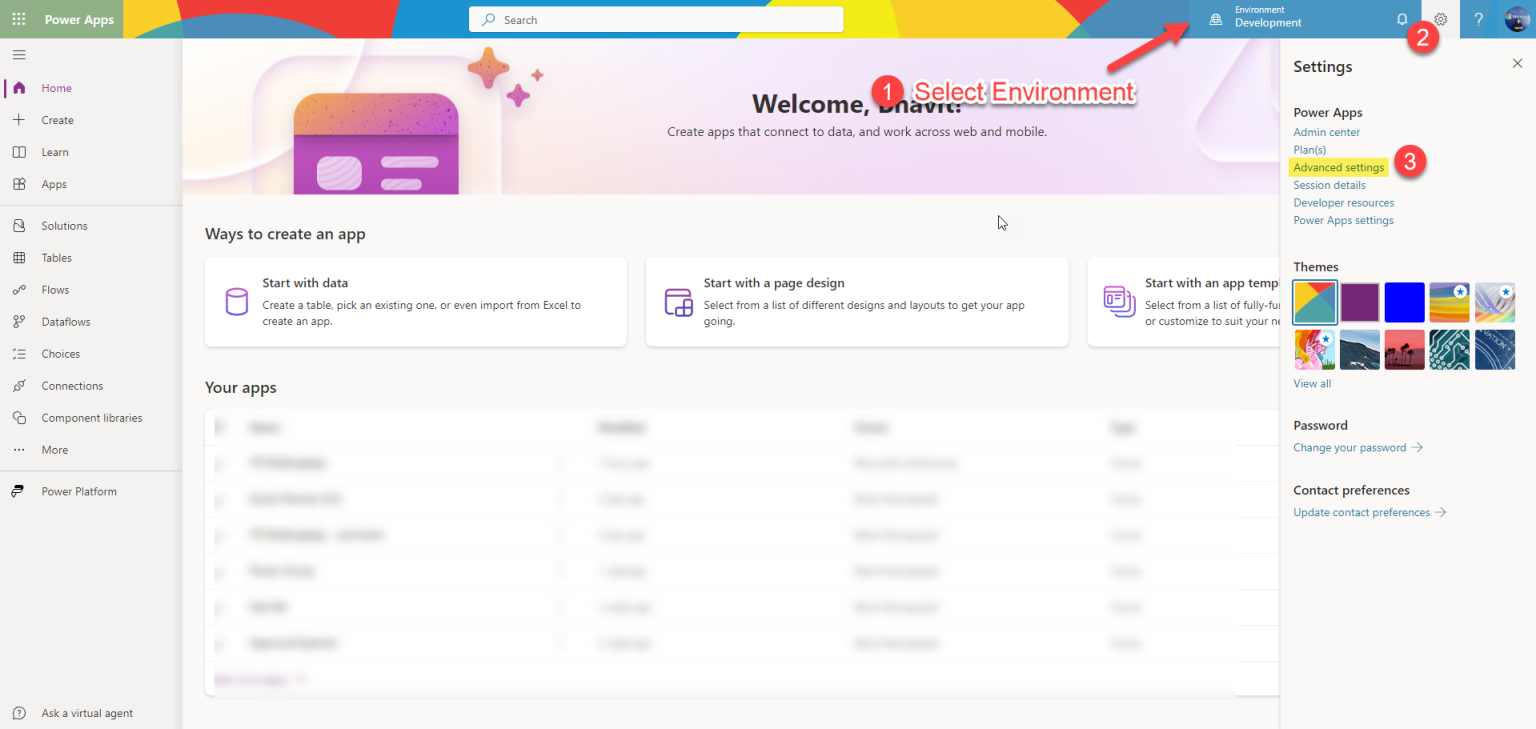Open the Power Apps settings link

pyautogui.click(x=1343, y=220)
